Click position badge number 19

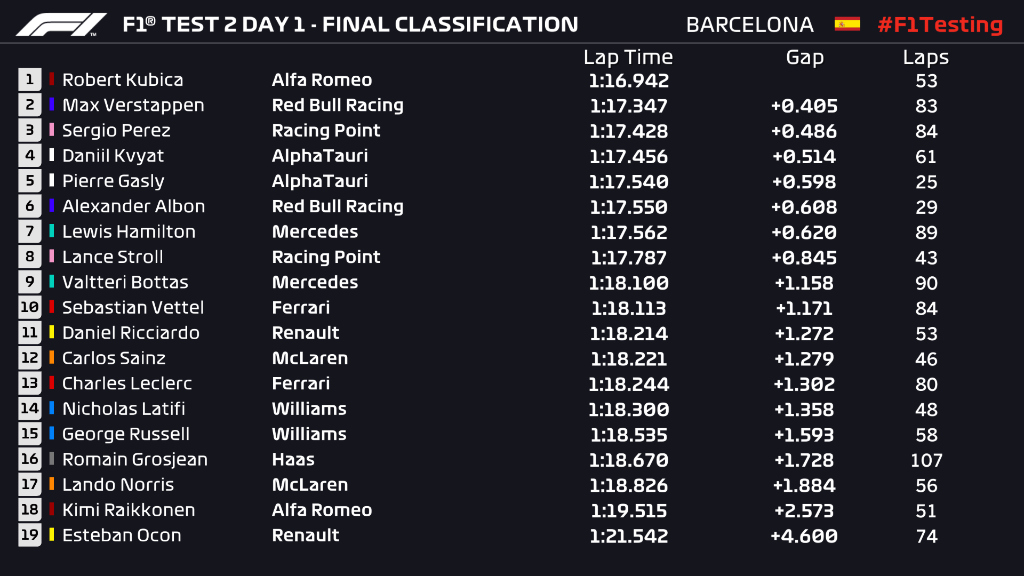pos(29,536)
